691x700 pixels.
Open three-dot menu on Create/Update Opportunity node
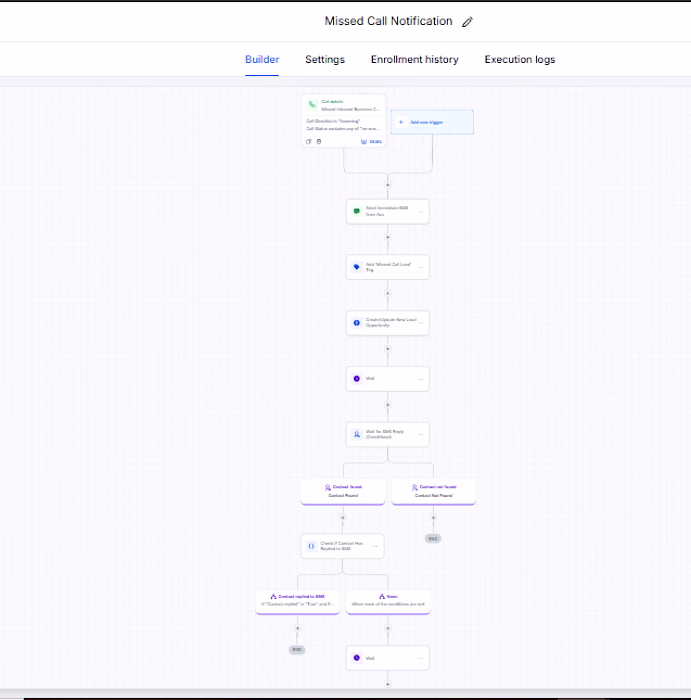point(421,323)
